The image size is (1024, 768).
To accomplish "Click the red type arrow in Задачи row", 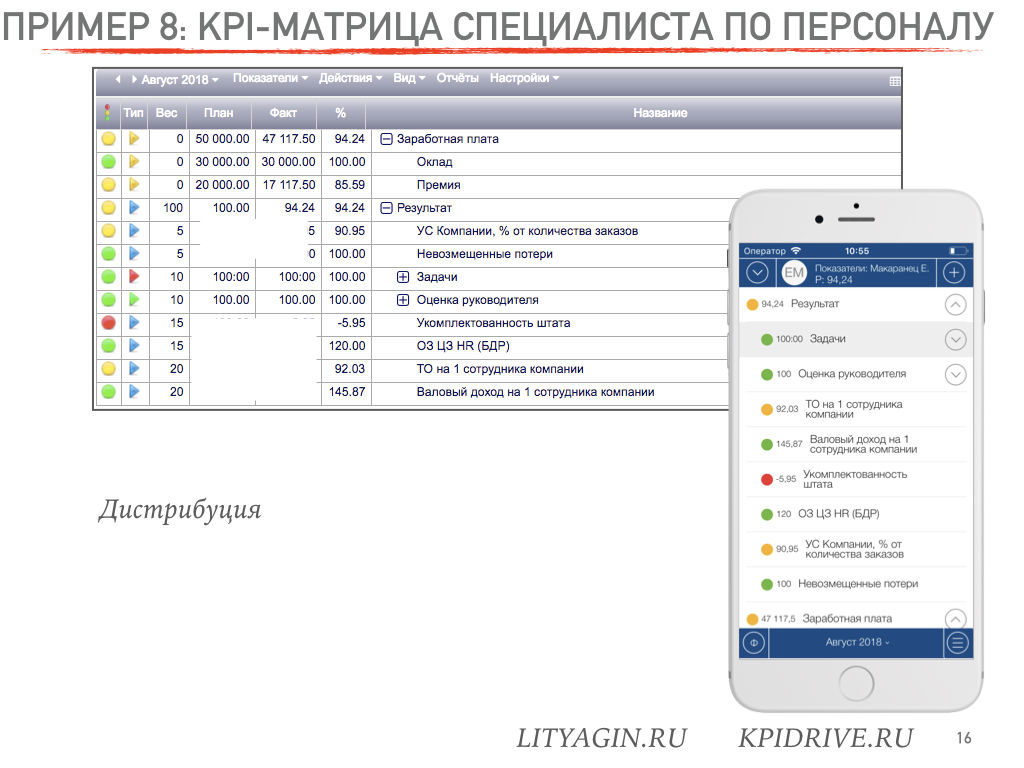I will (x=134, y=276).
